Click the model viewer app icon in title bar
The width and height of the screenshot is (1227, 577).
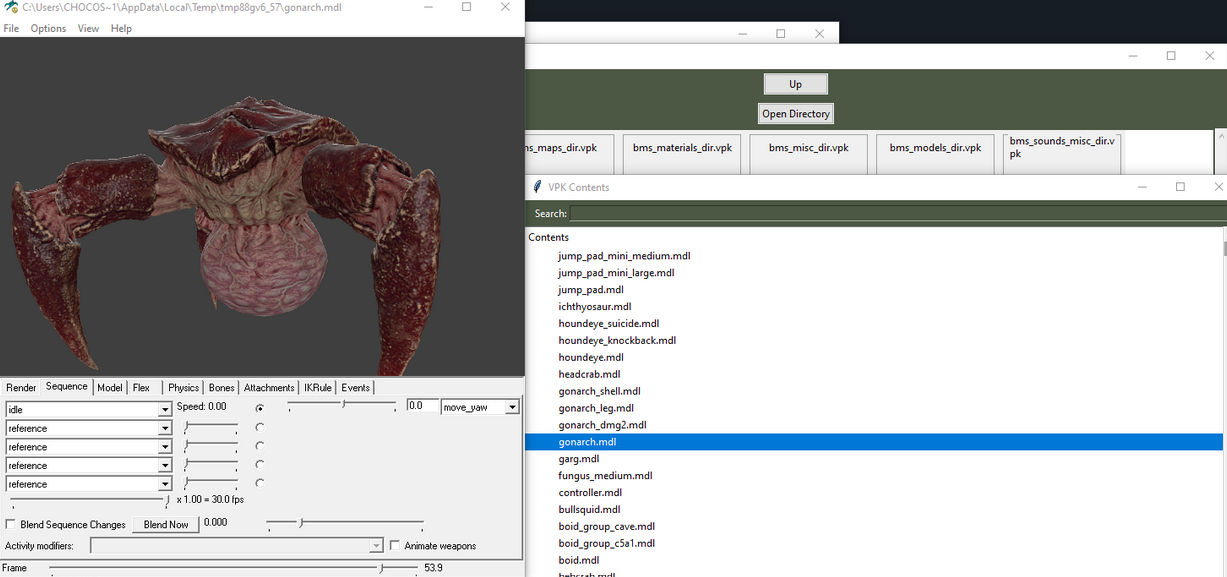[11, 7]
